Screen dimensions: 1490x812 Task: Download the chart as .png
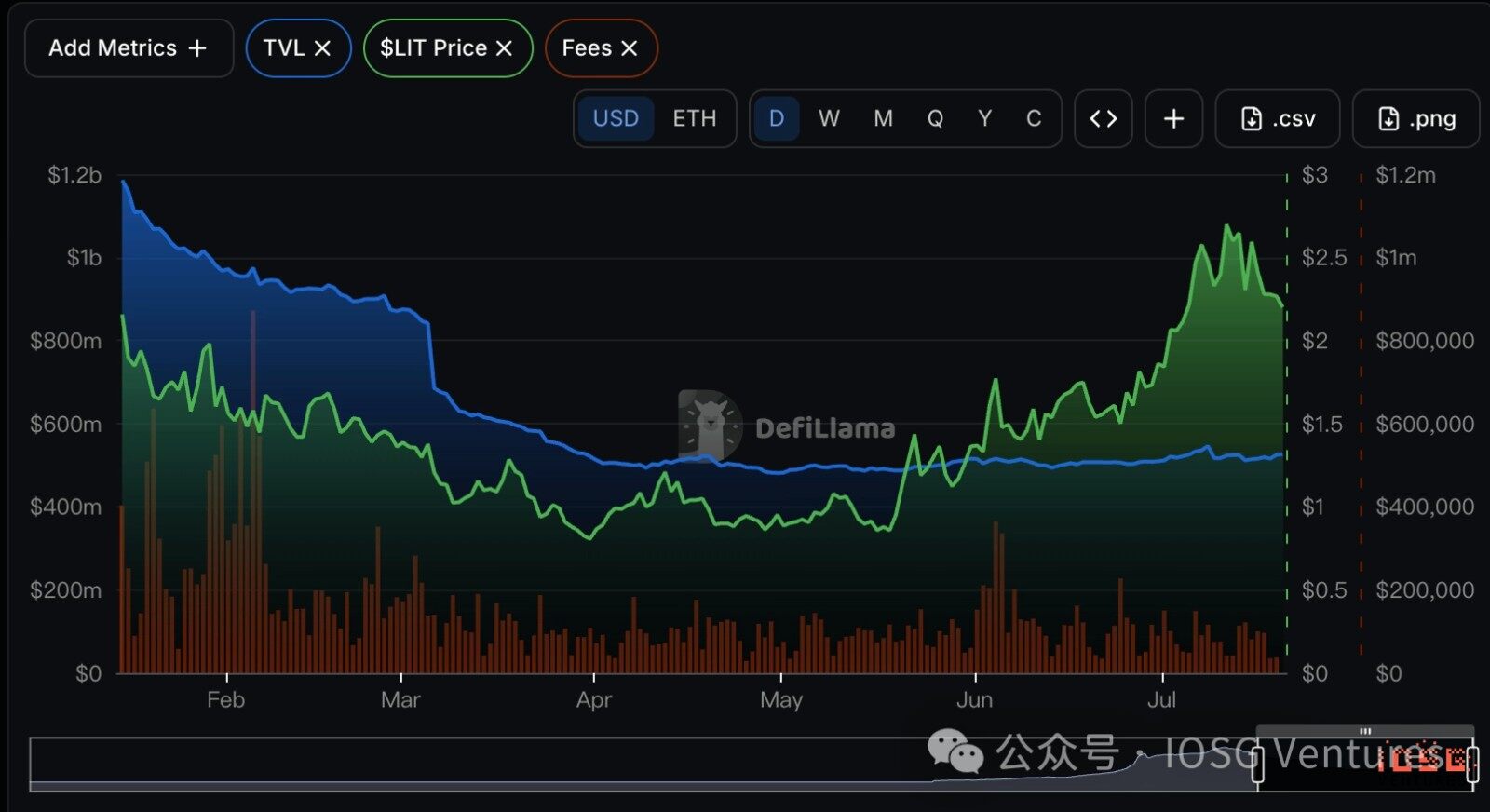pos(1415,118)
